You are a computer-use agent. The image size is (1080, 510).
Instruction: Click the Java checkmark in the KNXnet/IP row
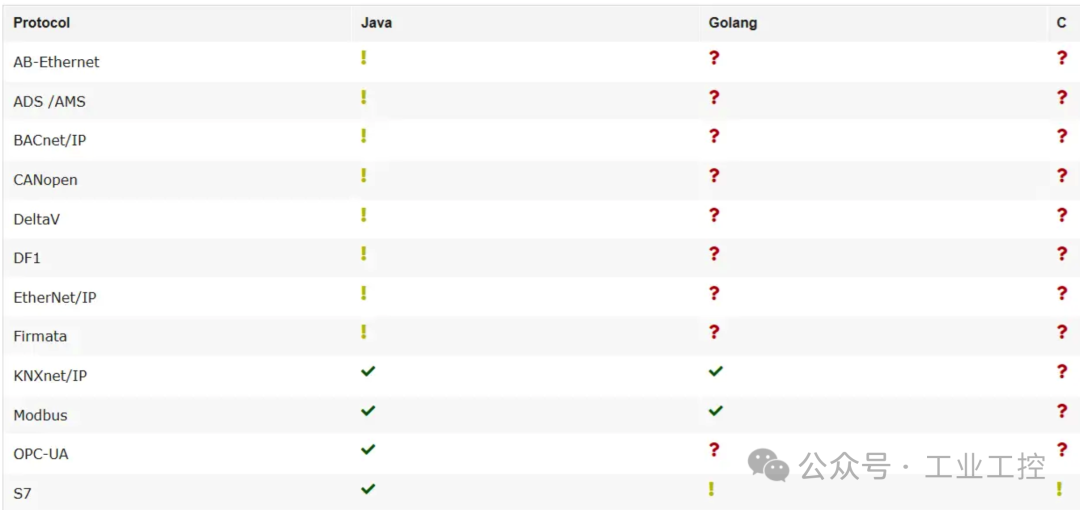point(368,371)
